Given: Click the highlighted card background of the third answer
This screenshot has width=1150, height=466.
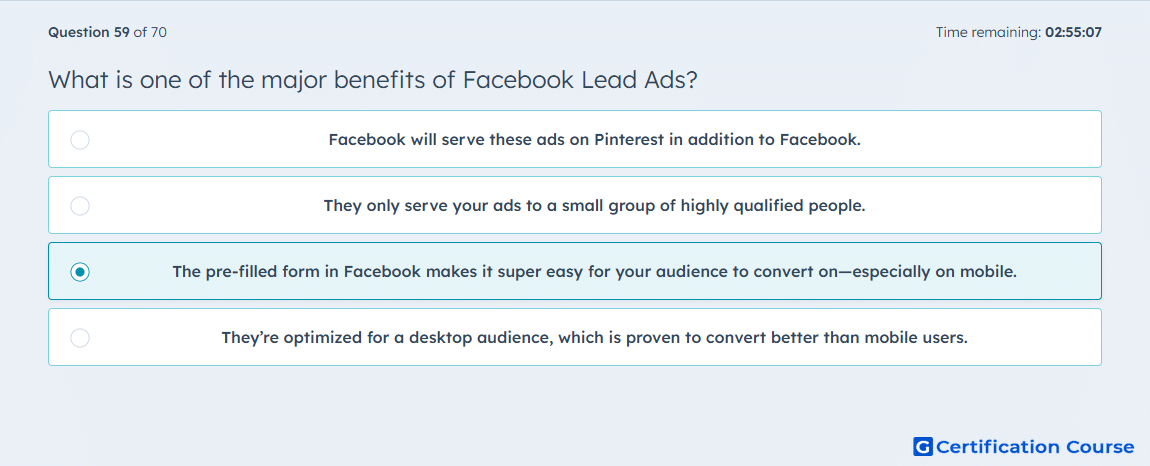Looking at the screenshot, I should point(1060,272).
